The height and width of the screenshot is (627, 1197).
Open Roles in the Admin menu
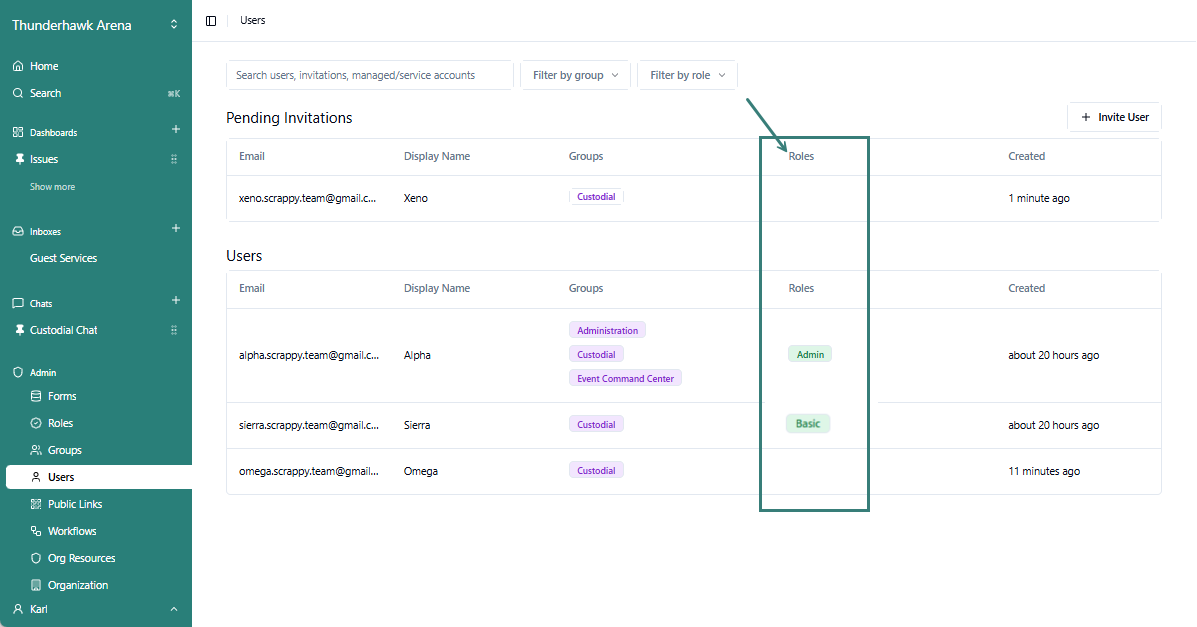point(60,423)
